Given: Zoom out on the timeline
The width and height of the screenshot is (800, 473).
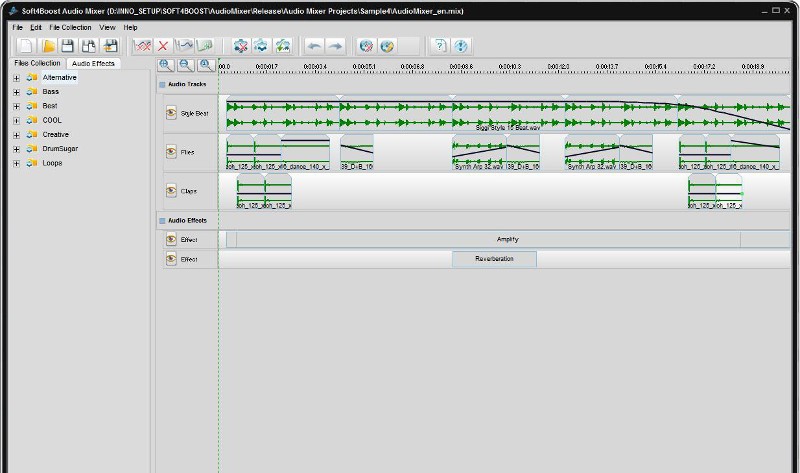Looking at the screenshot, I should coord(186,65).
